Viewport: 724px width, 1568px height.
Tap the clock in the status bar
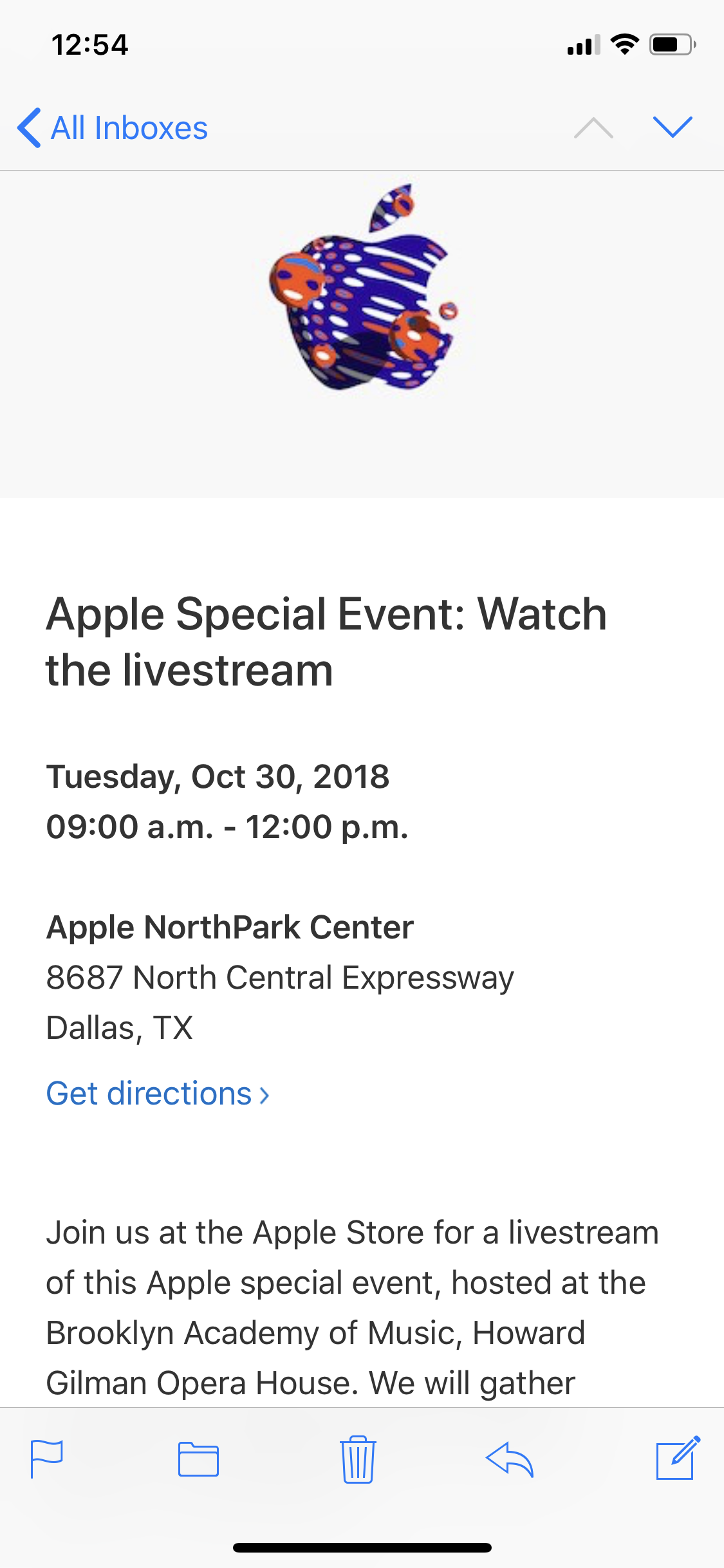(90, 45)
